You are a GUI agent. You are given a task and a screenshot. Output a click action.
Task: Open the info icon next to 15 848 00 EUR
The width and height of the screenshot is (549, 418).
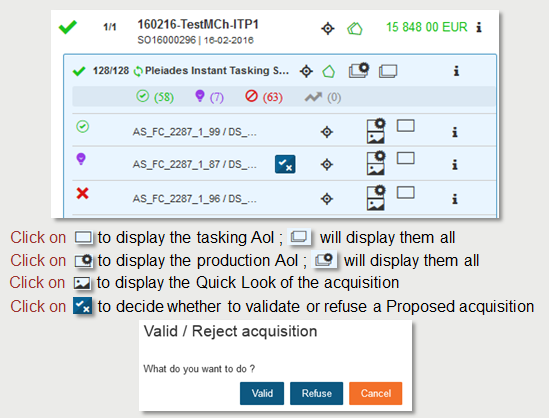coord(479,27)
